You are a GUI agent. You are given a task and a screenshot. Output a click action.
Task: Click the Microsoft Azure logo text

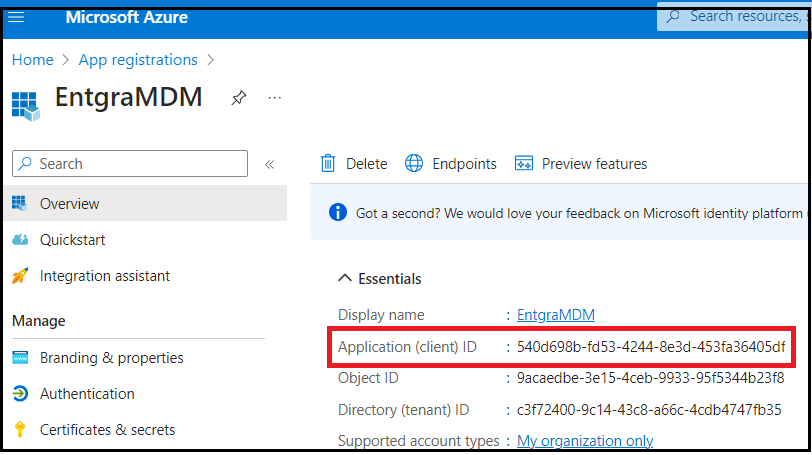click(126, 17)
